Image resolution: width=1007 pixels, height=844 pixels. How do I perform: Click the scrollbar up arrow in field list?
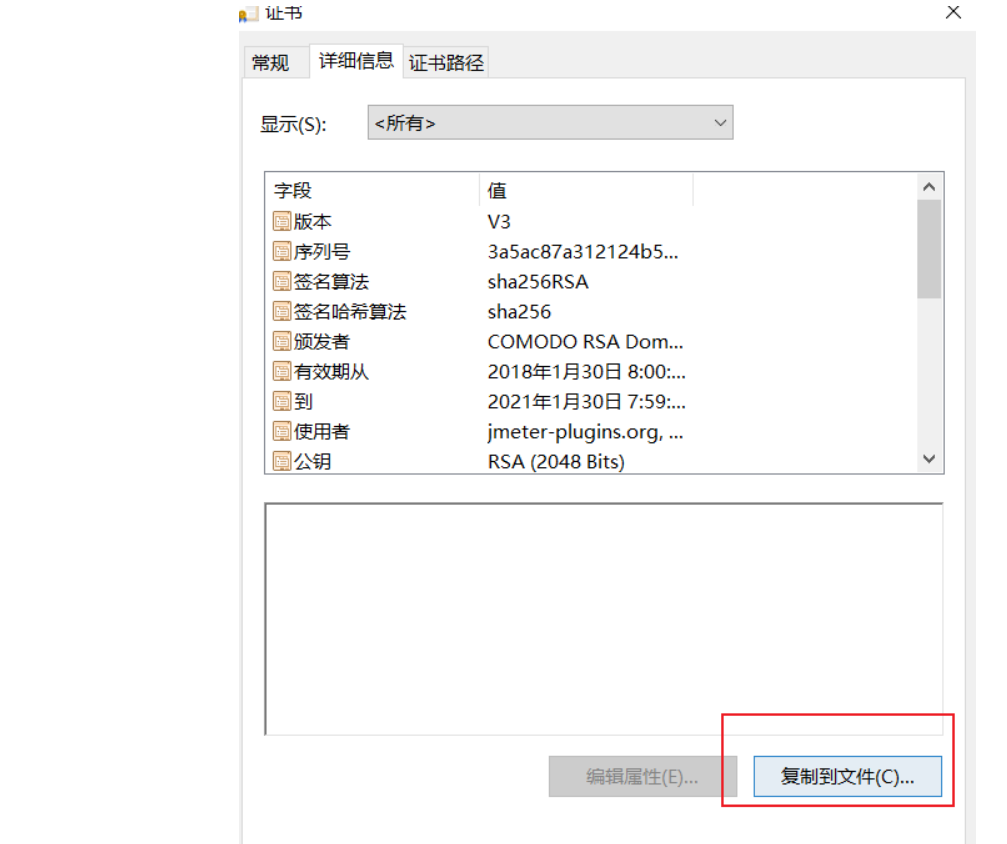coord(929,187)
